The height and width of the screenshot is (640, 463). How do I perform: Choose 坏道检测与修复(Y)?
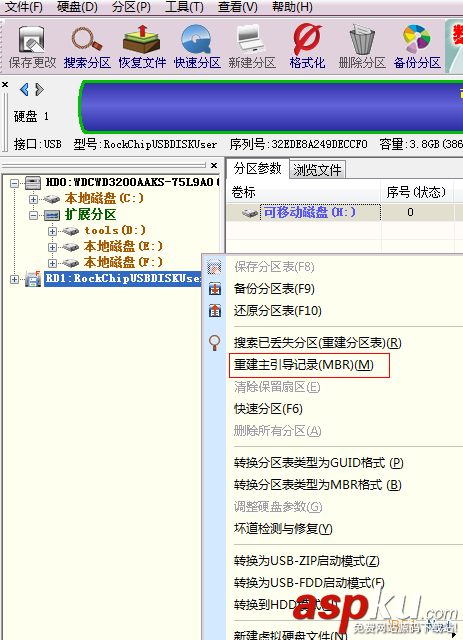click(x=283, y=529)
